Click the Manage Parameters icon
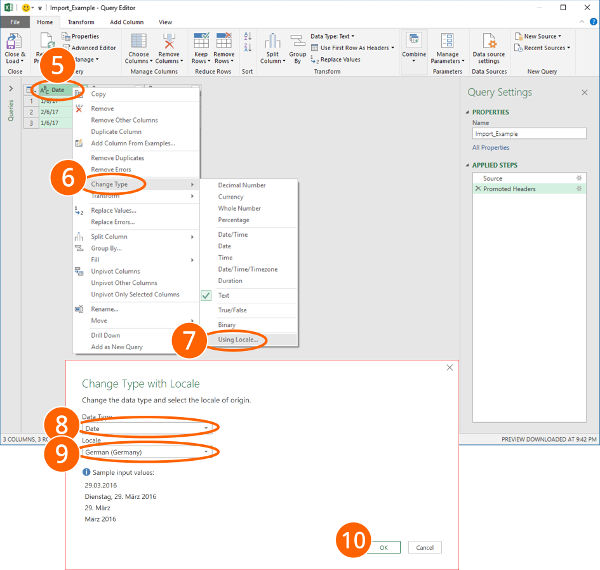The image size is (600, 570). [x=447, y=41]
